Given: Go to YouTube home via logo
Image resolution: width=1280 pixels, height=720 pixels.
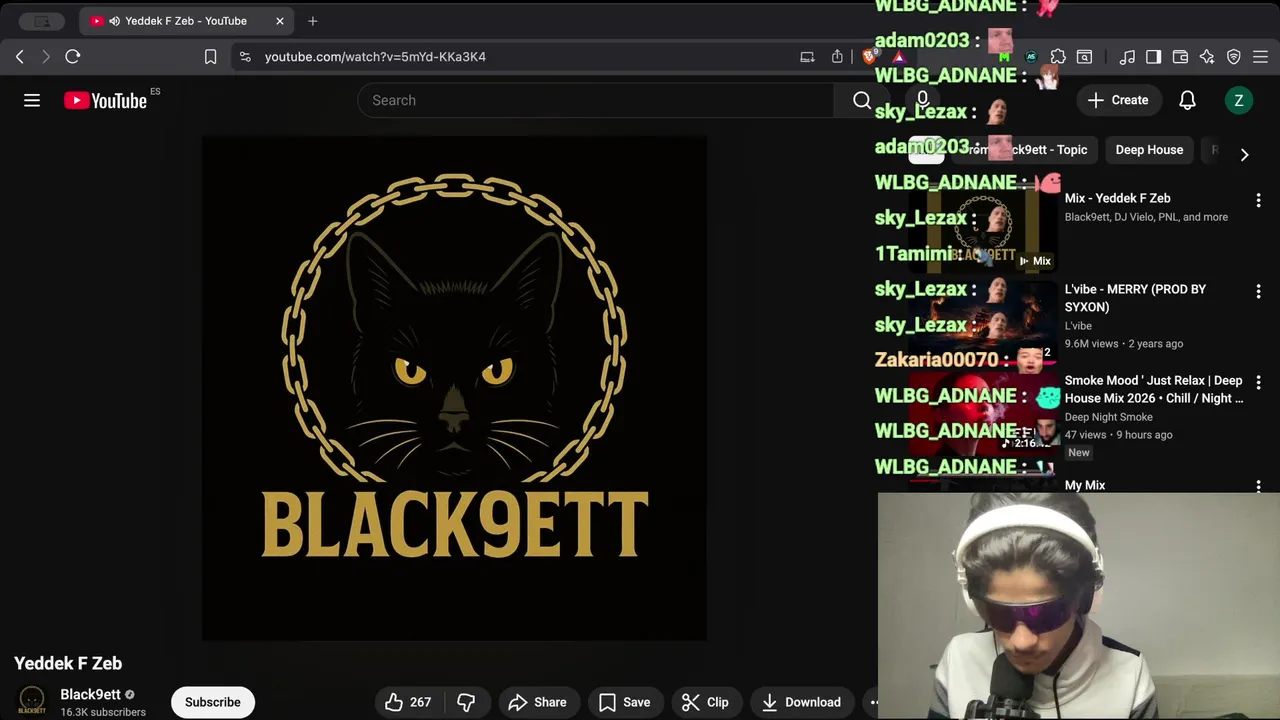Looking at the screenshot, I should 106,100.
